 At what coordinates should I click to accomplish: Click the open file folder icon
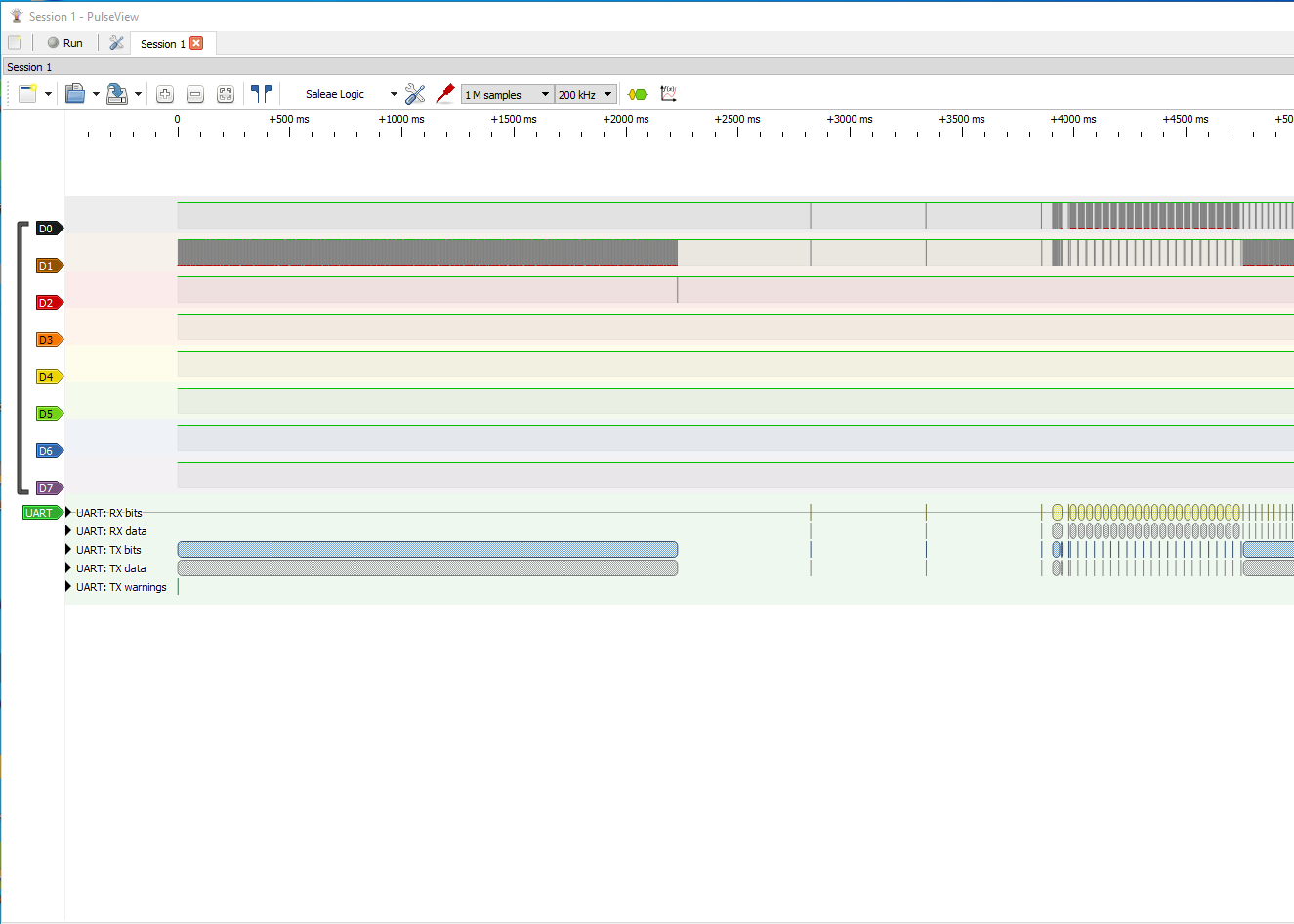click(75, 94)
